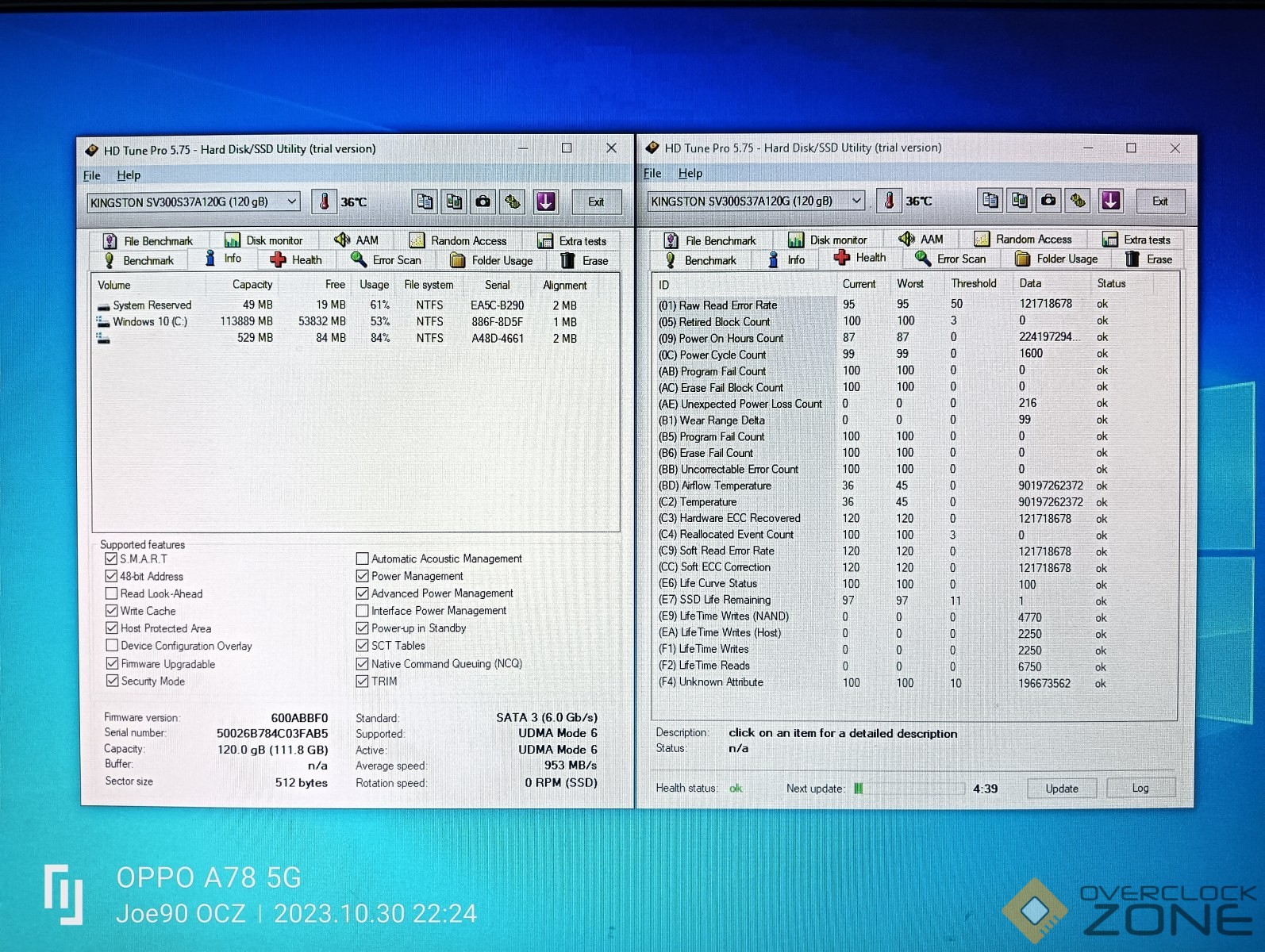Select the (E7) SSD Life Remaining row
1265x952 pixels.
[913, 600]
